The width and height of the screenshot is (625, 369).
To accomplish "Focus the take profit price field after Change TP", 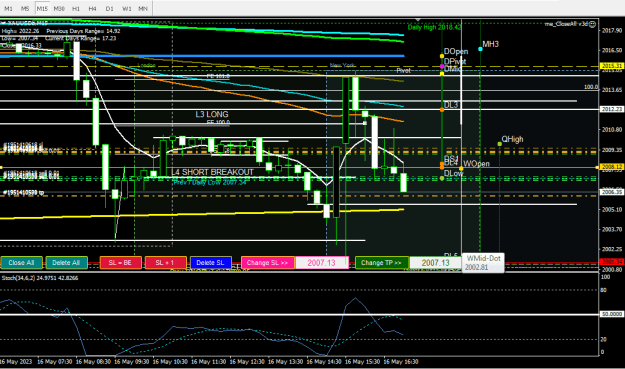I will (x=436, y=263).
